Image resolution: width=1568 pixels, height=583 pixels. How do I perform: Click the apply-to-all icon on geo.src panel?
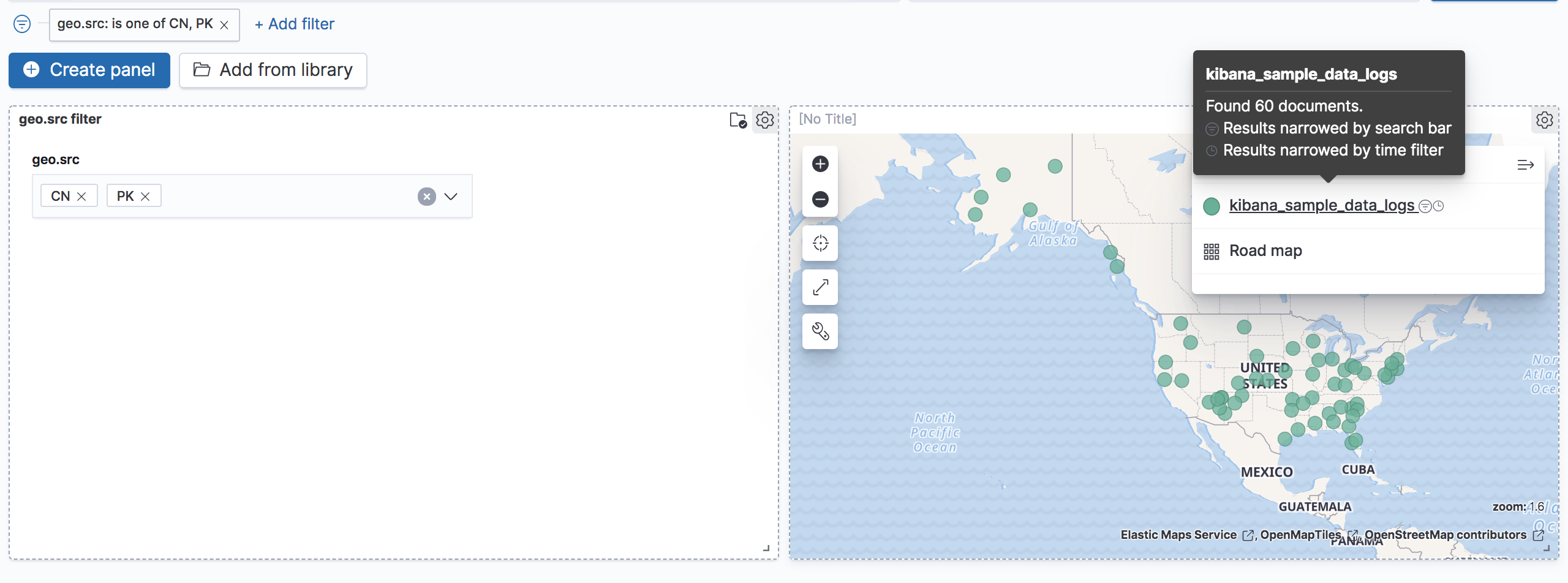pyautogui.click(x=738, y=120)
